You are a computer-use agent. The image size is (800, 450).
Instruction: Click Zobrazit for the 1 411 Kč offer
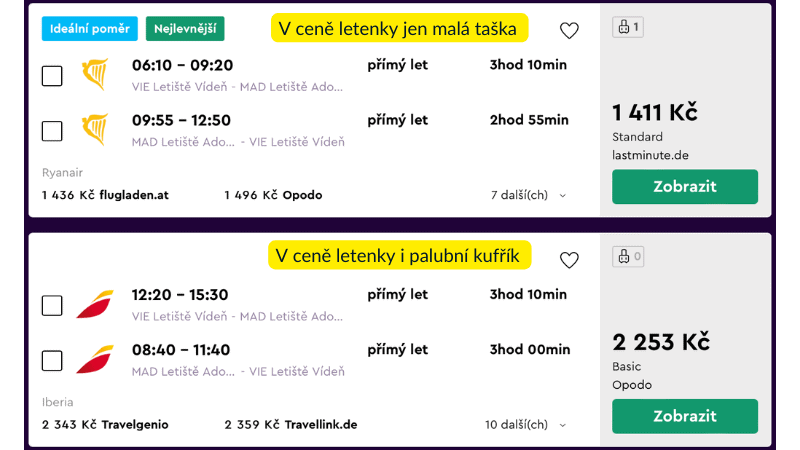(x=685, y=187)
